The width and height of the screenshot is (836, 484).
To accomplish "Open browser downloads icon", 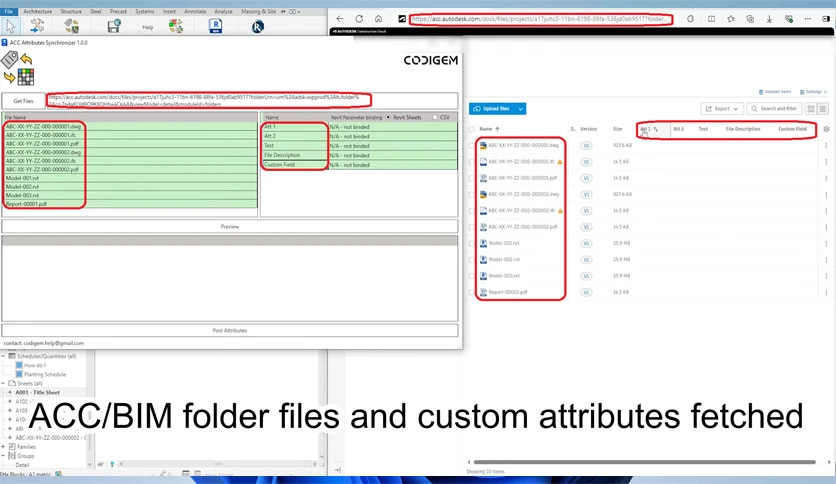I will [x=769, y=19].
